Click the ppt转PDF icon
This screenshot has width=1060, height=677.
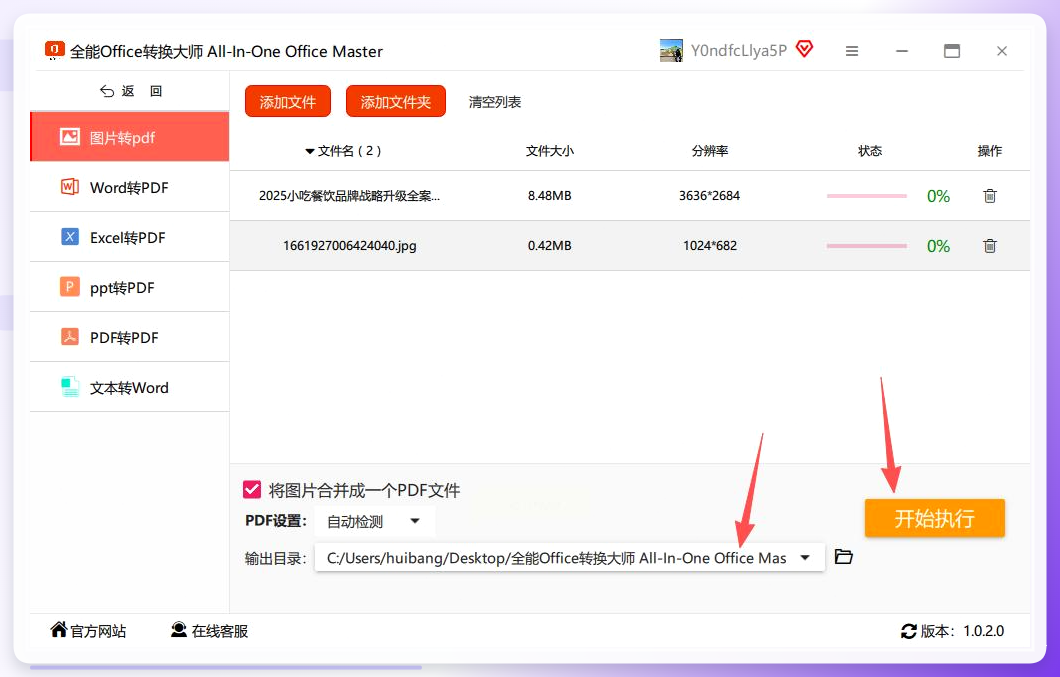(x=70, y=287)
